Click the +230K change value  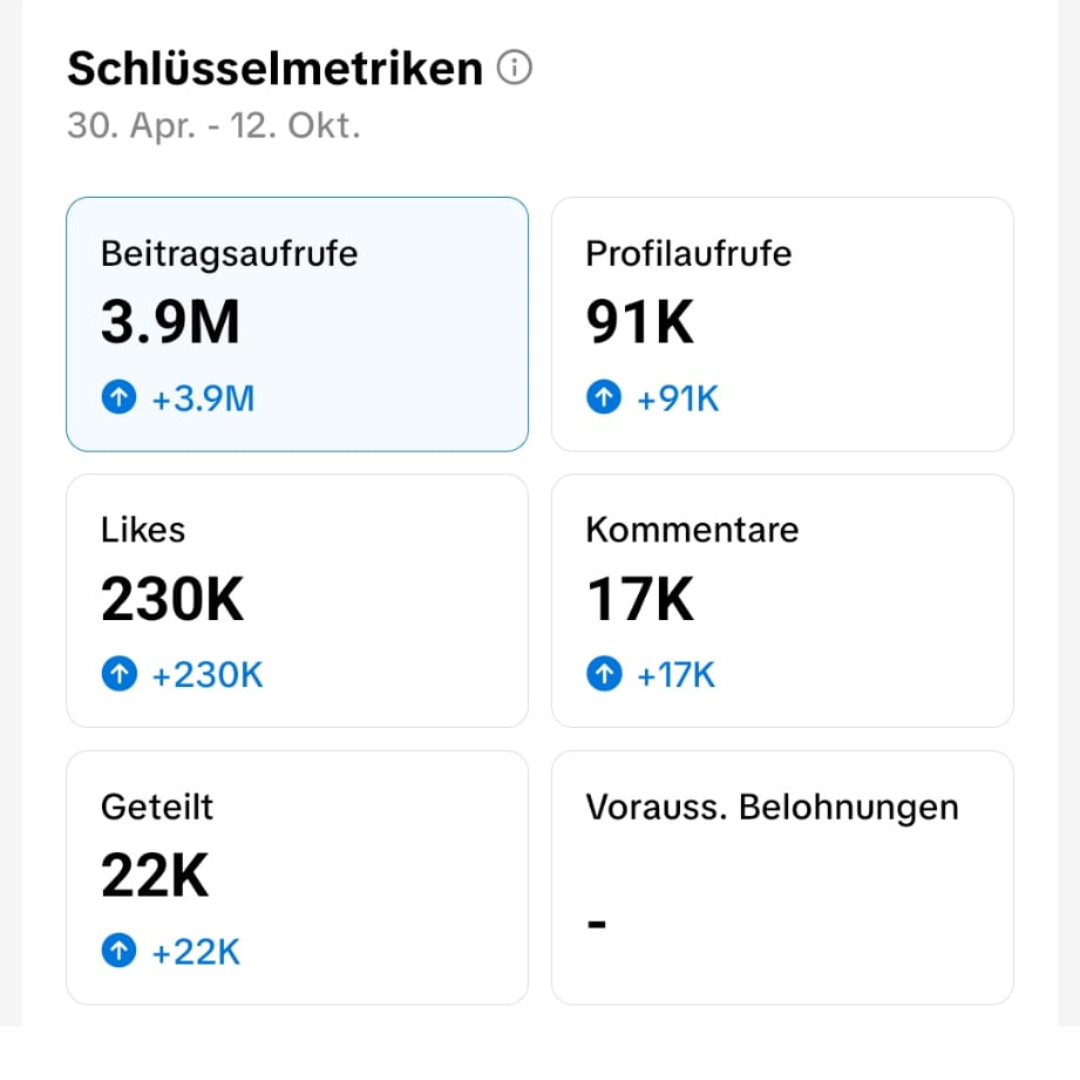pyautogui.click(x=207, y=676)
